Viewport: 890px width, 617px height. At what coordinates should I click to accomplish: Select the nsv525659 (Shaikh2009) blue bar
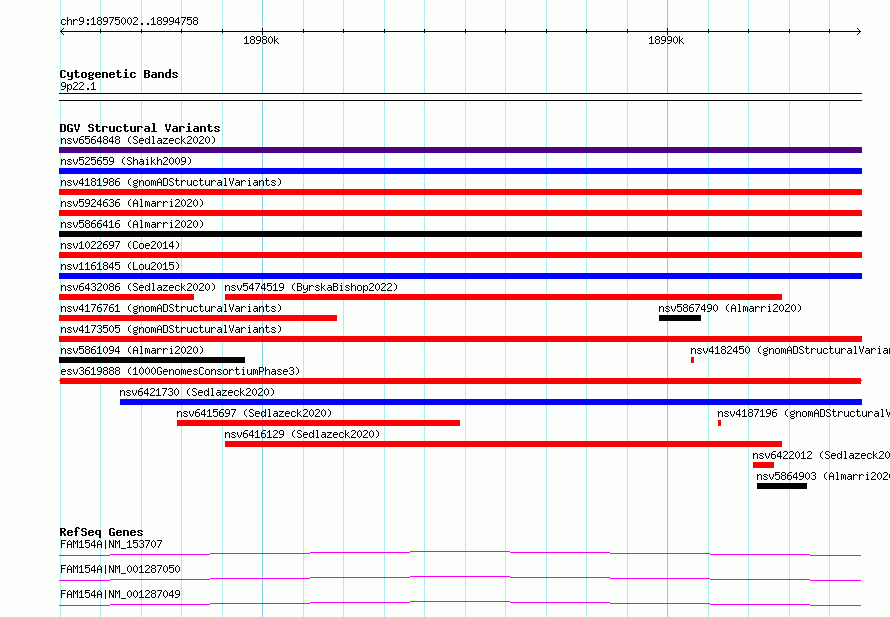point(460,171)
